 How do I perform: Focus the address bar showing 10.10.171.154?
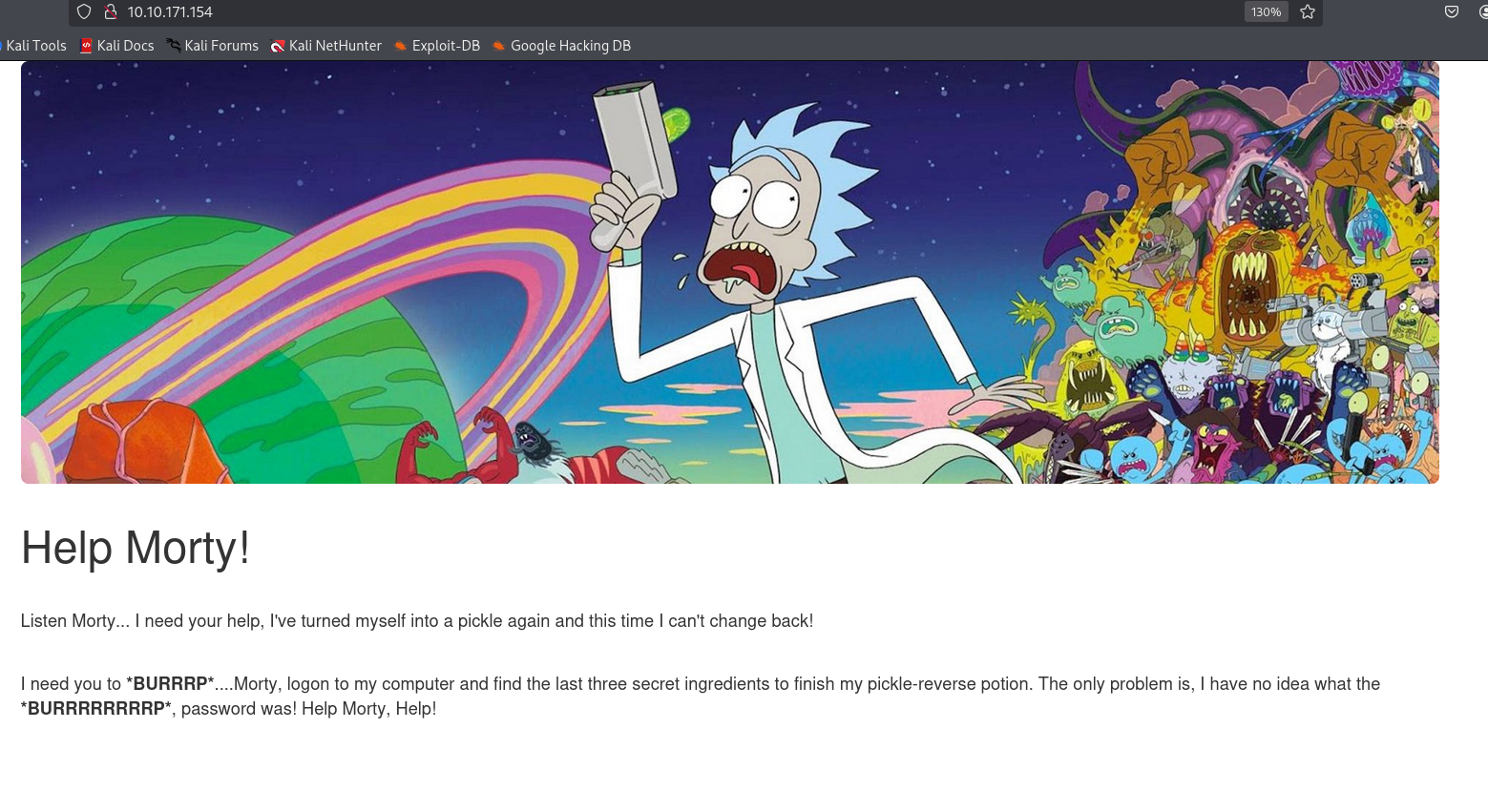(573, 12)
